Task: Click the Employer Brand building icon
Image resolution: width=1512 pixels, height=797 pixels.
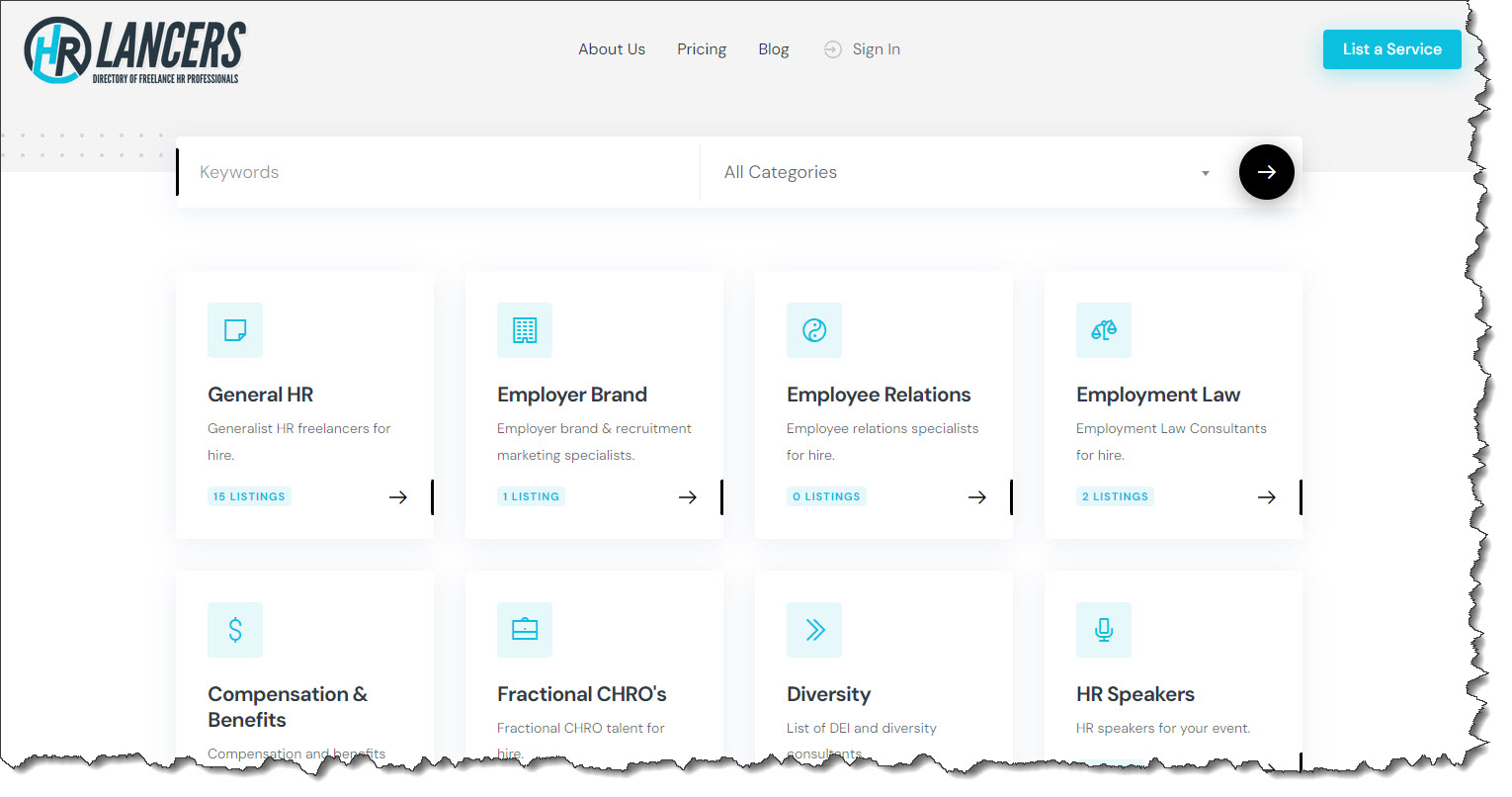Action: click(525, 330)
